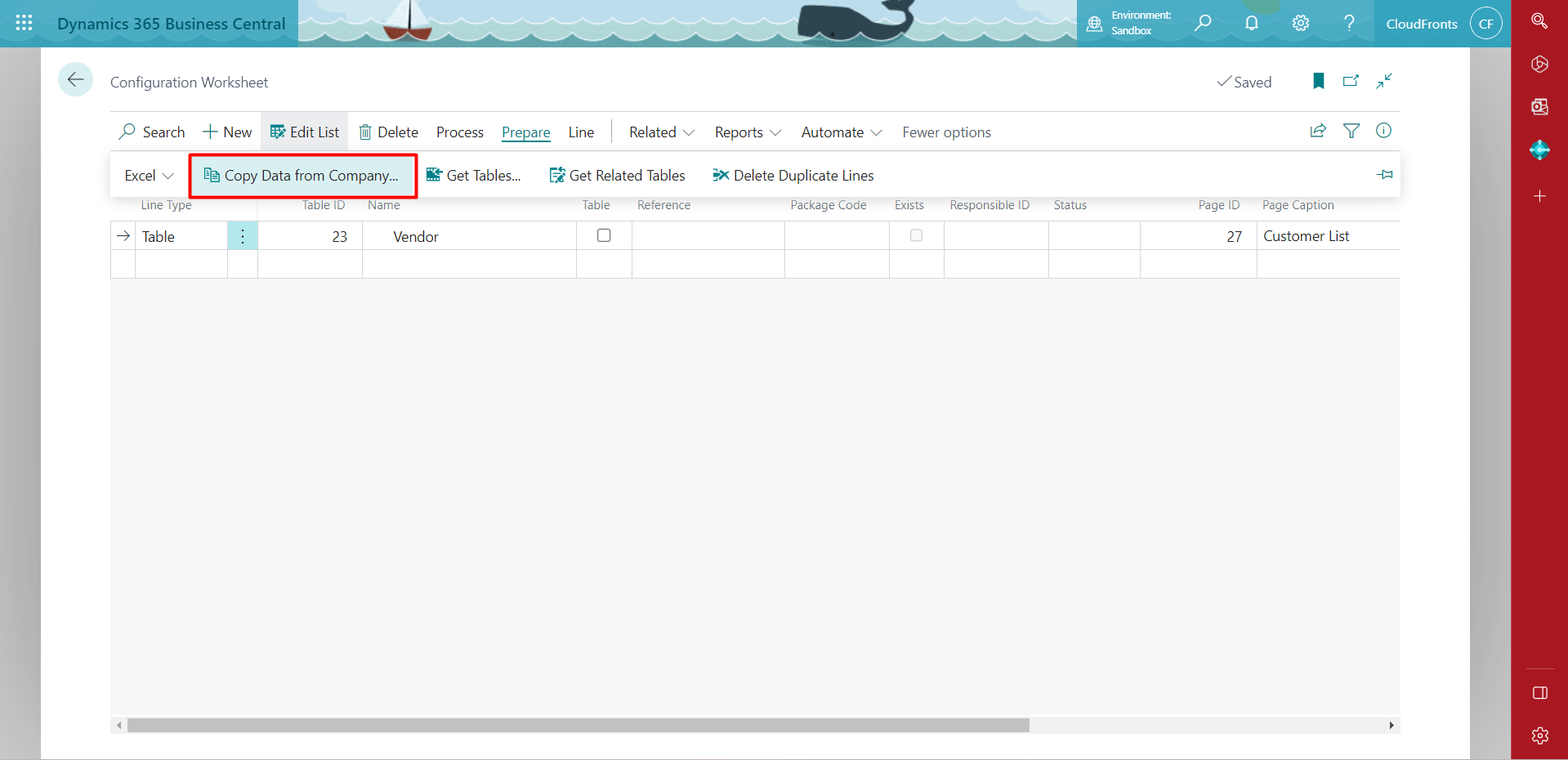Open the Reports dropdown

tap(747, 132)
